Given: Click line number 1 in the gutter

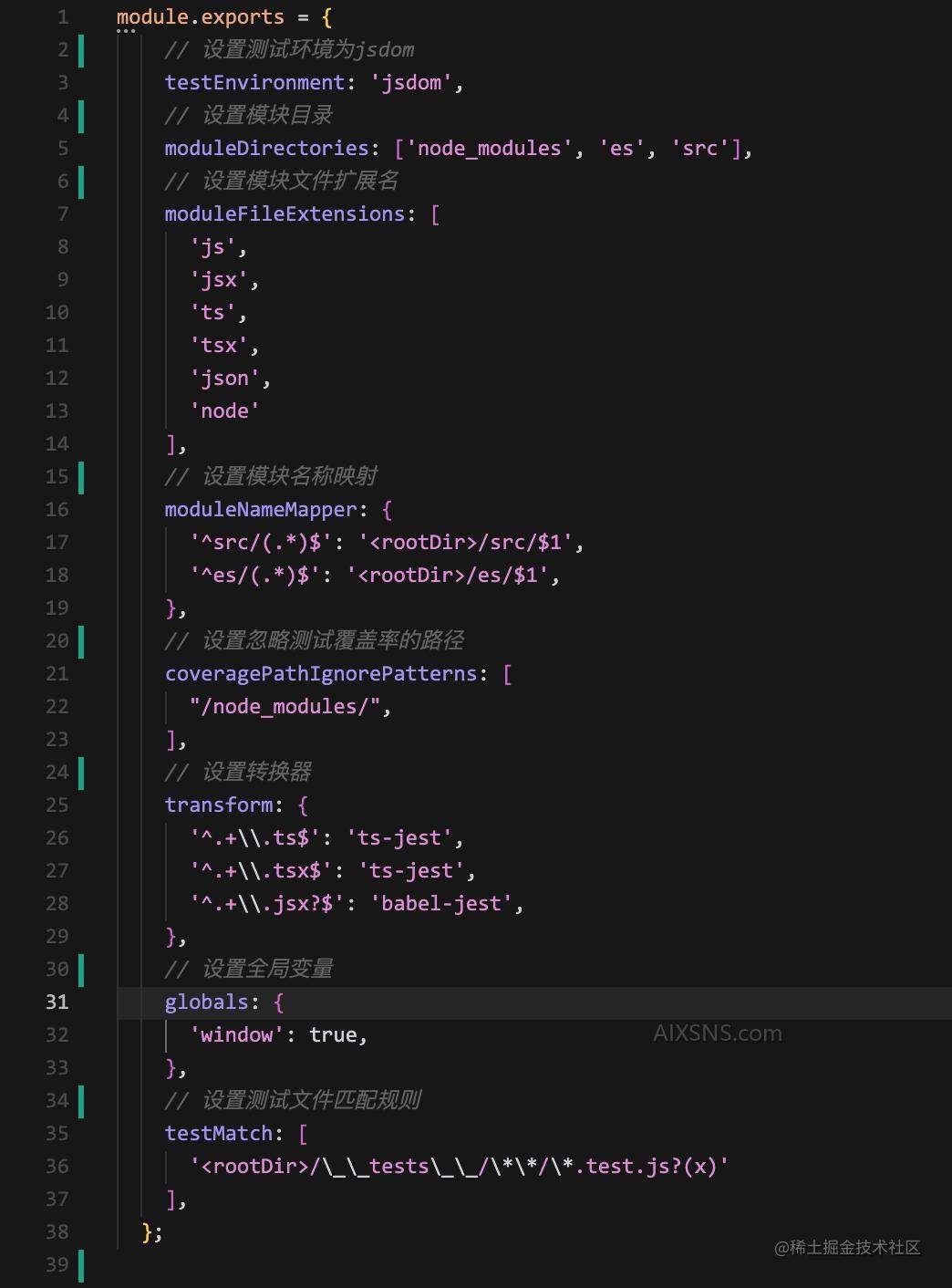Looking at the screenshot, I should tap(62, 17).
